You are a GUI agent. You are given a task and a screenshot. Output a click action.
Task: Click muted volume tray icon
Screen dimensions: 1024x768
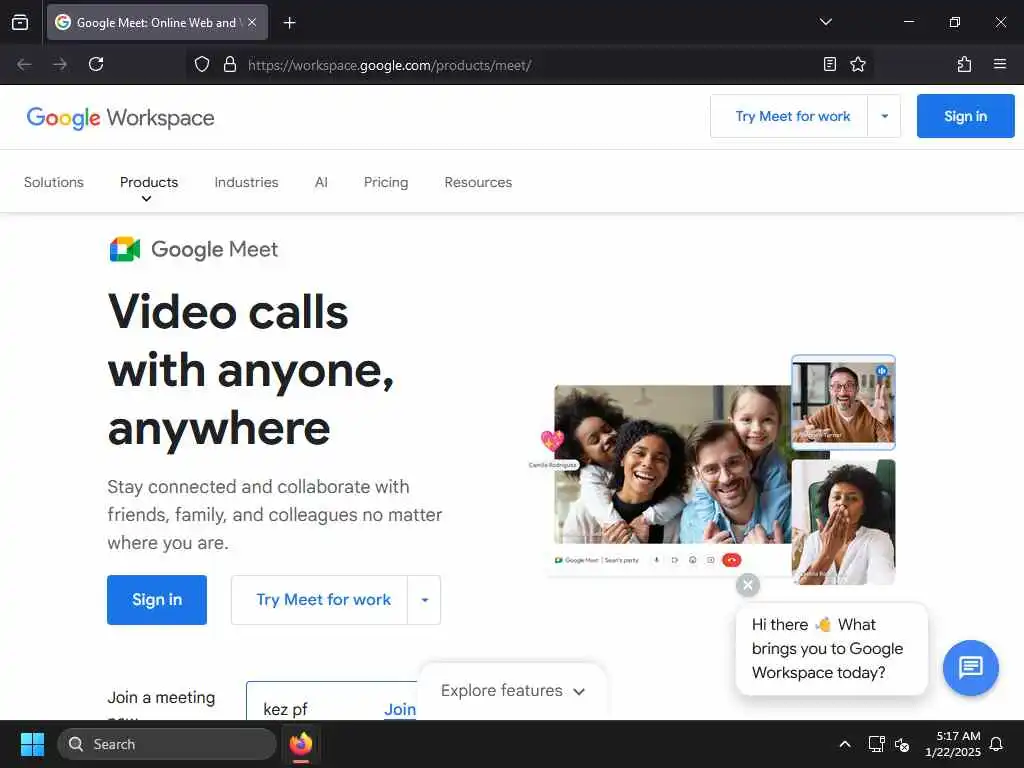(902, 744)
